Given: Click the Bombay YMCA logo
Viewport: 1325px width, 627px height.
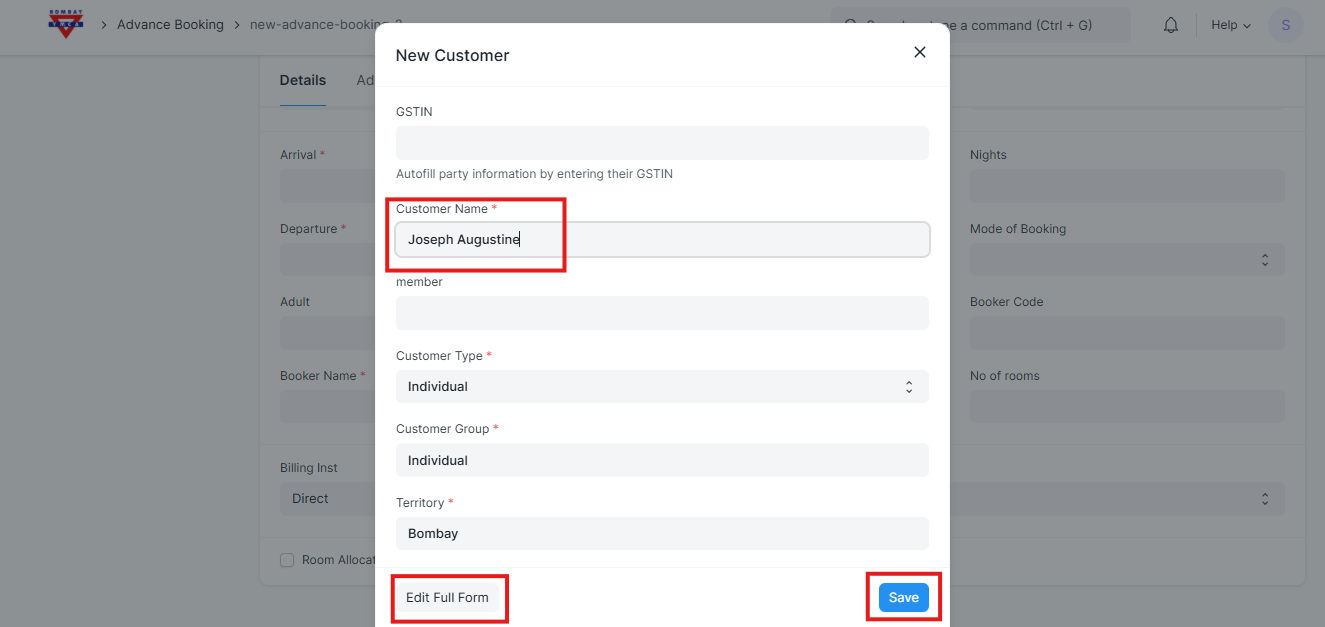Looking at the screenshot, I should tap(66, 24).
